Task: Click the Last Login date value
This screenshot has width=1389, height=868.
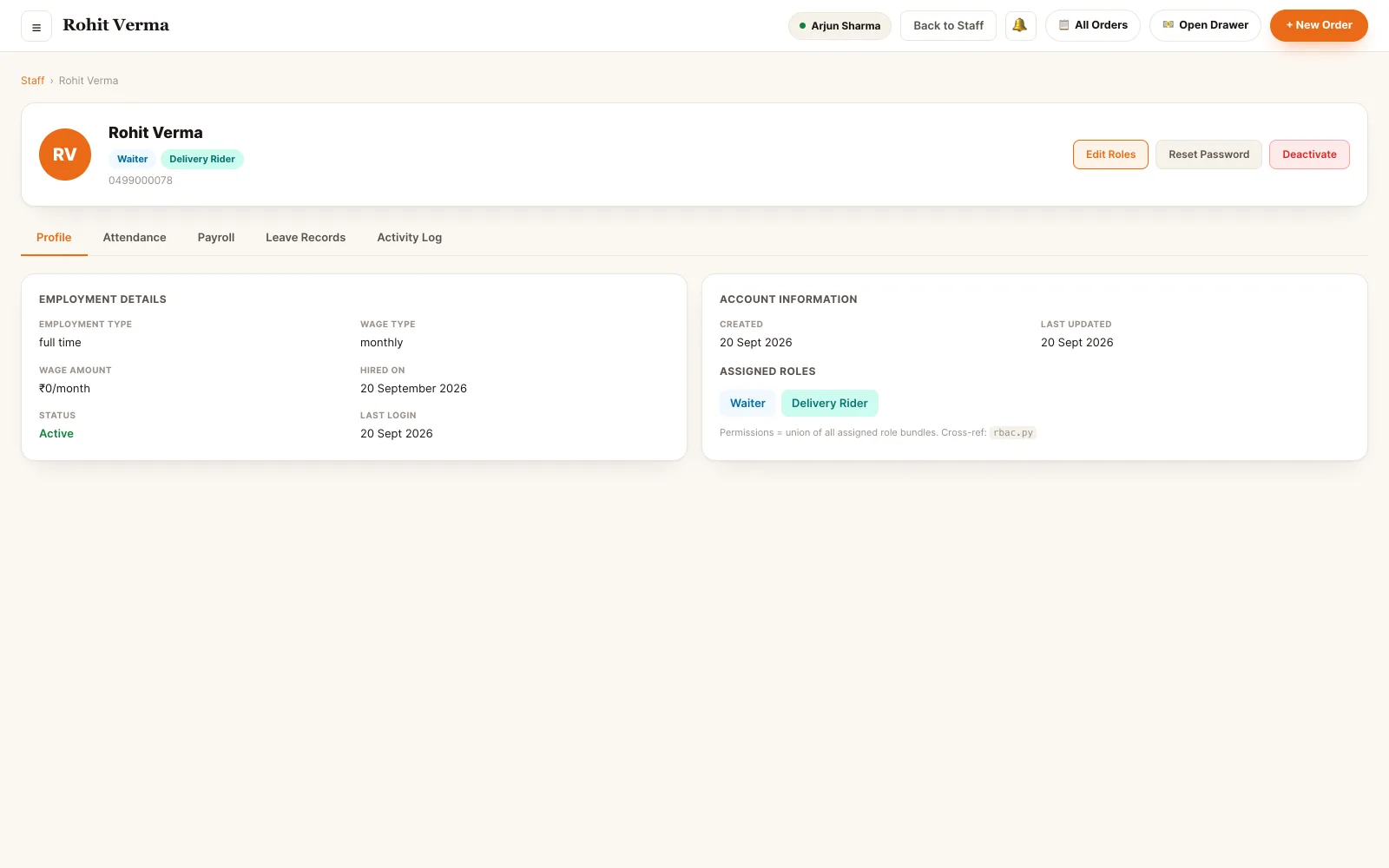Action: (396, 434)
